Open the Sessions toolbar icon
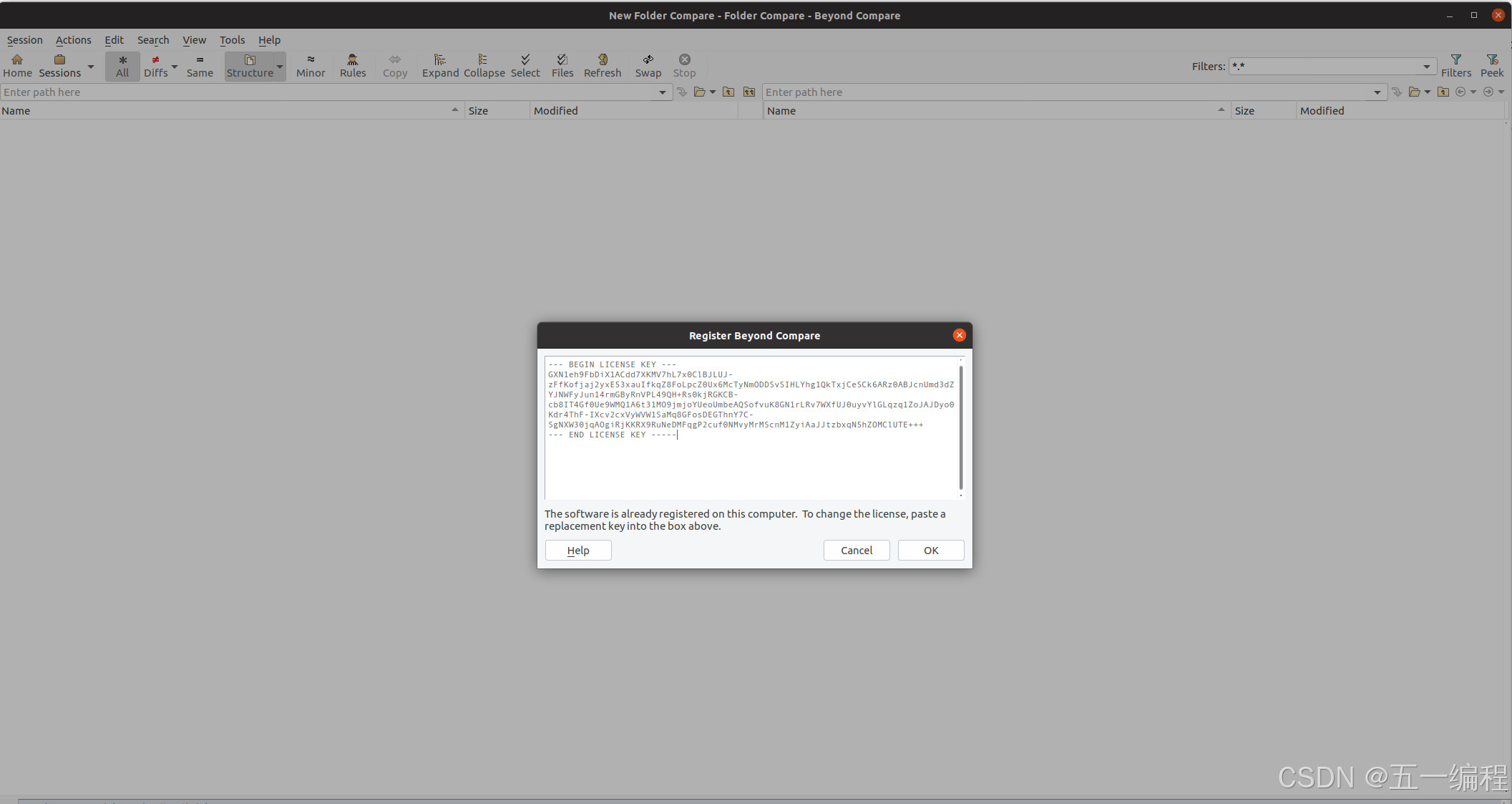 click(x=59, y=66)
